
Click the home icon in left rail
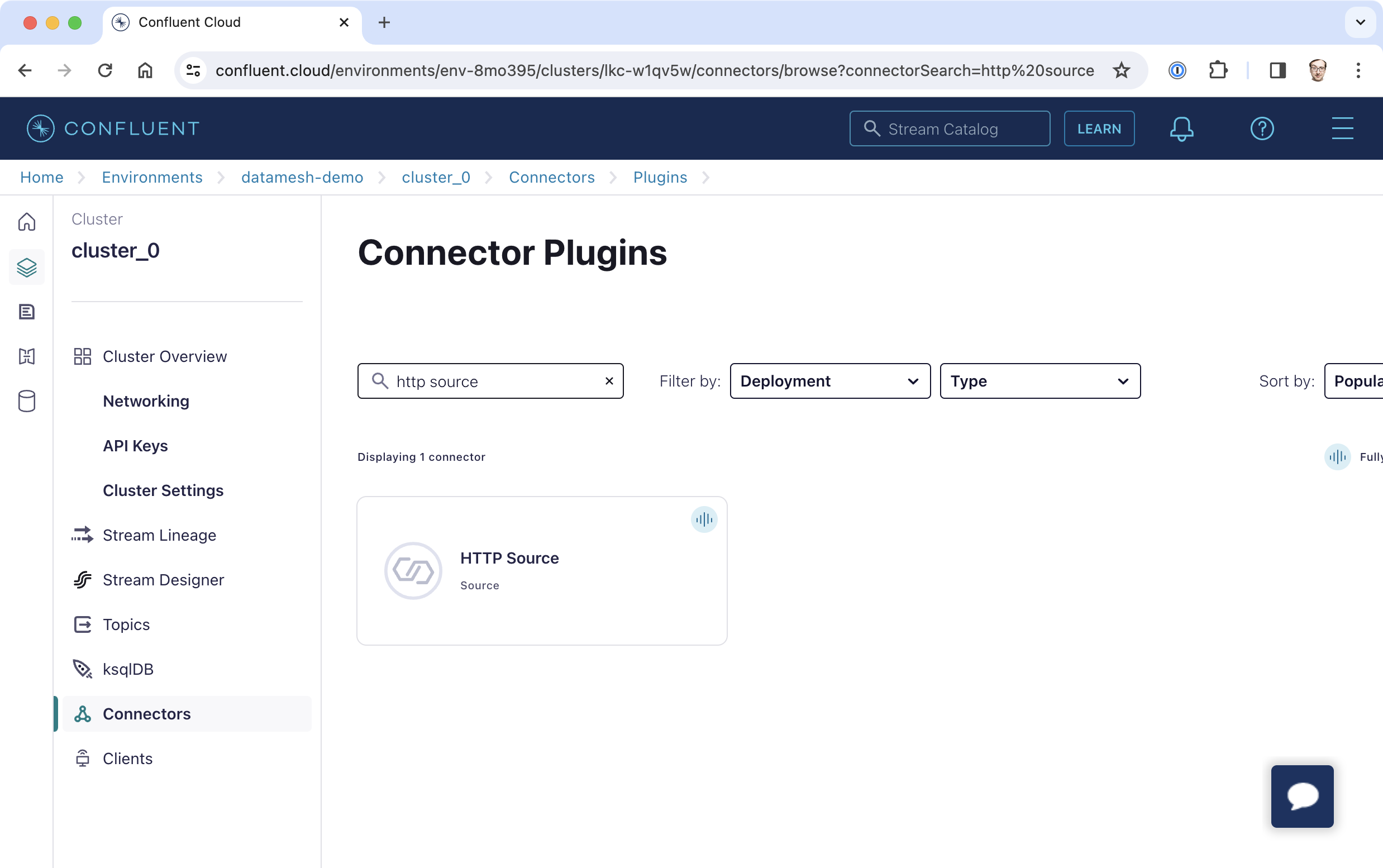(x=27, y=222)
